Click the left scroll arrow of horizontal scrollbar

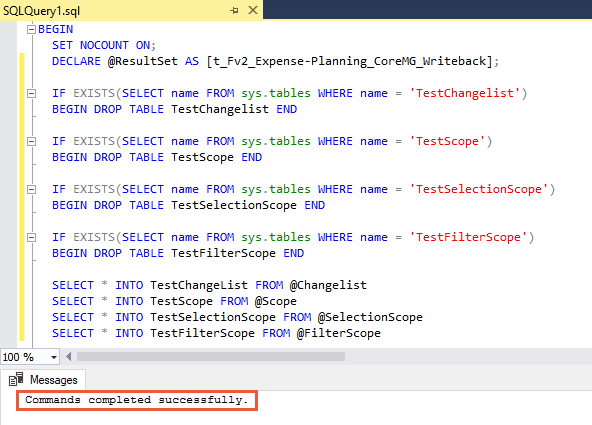click(69, 357)
